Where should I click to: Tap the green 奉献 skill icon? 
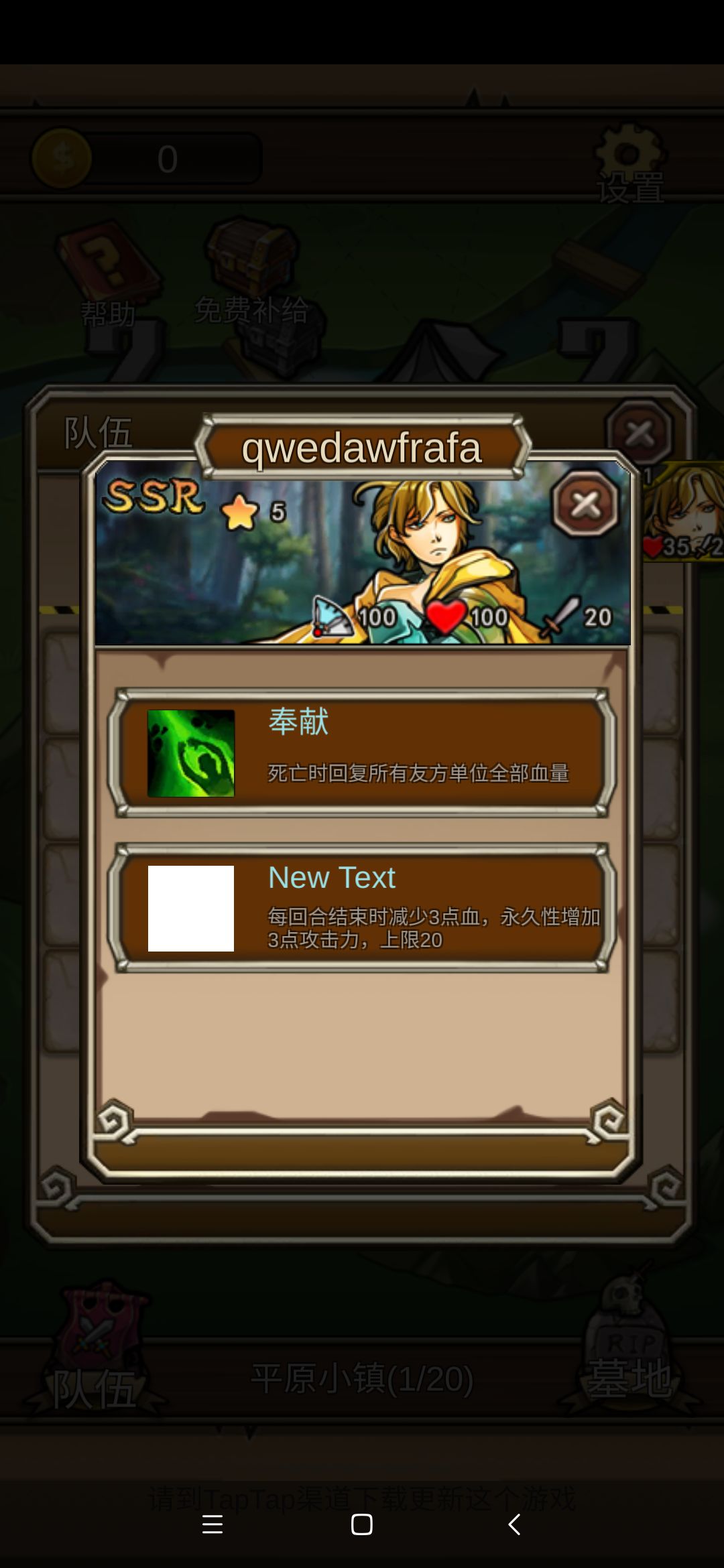coord(191,753)
